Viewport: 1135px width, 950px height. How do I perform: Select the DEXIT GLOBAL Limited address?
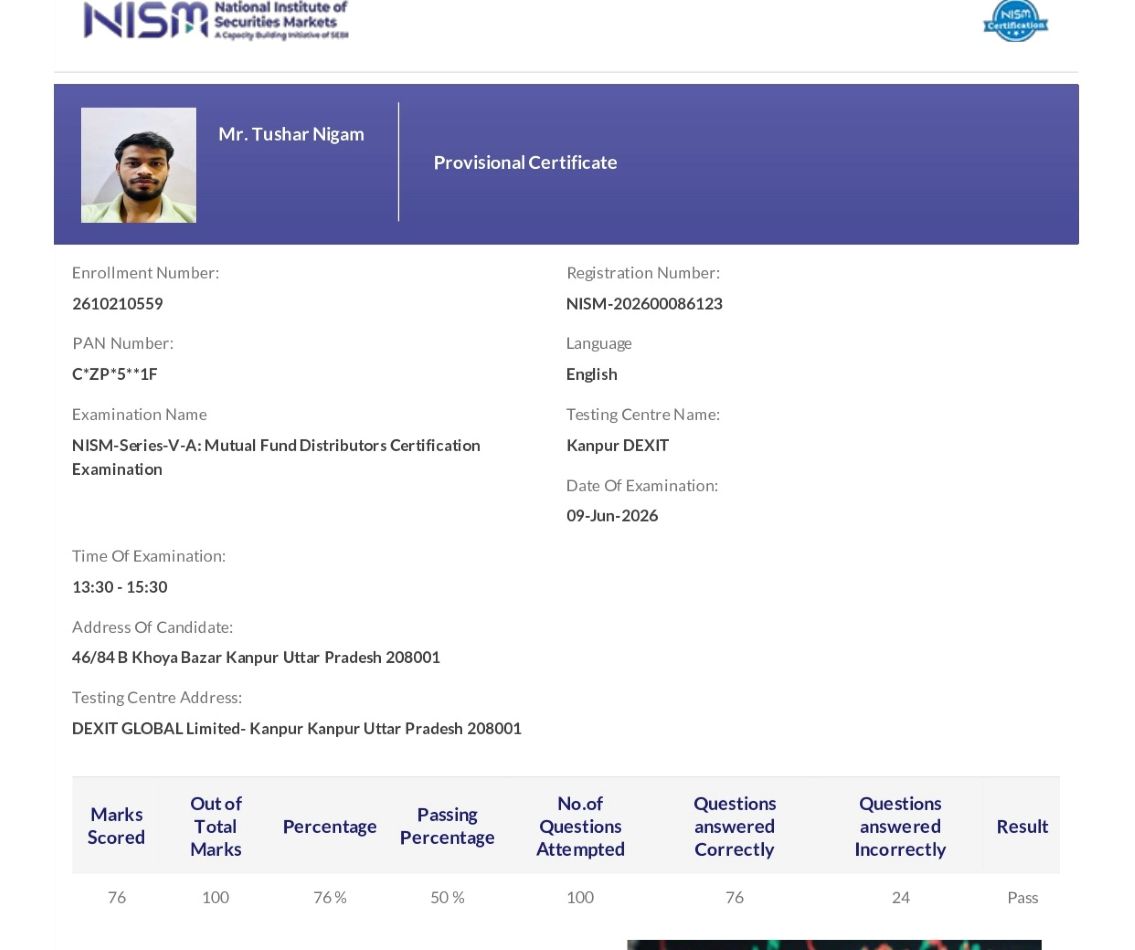(x=296, y=728)
